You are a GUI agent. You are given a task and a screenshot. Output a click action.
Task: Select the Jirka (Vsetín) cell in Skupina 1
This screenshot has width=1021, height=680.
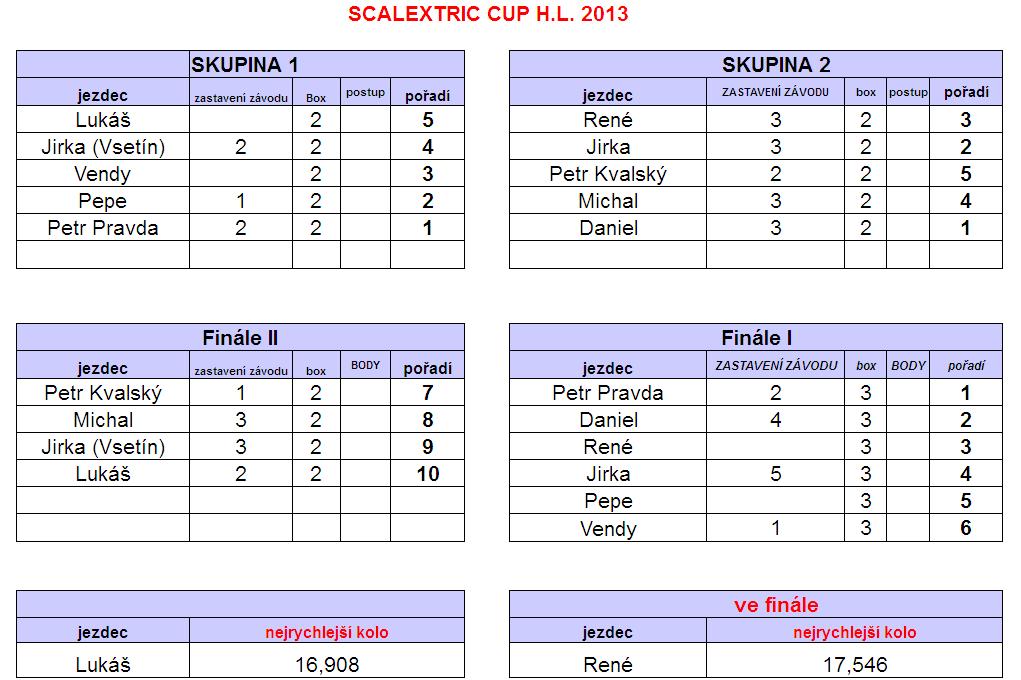pos(103,147)
